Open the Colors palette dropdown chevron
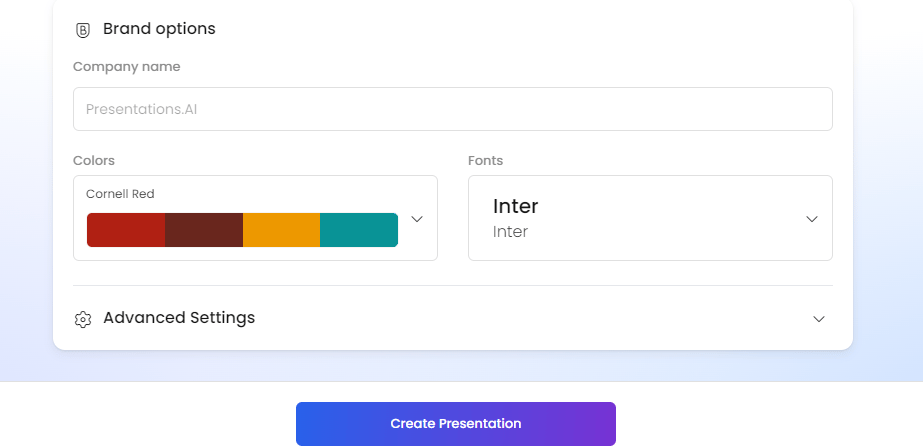This screenshot has height=448, width=923. pos(417,219)
